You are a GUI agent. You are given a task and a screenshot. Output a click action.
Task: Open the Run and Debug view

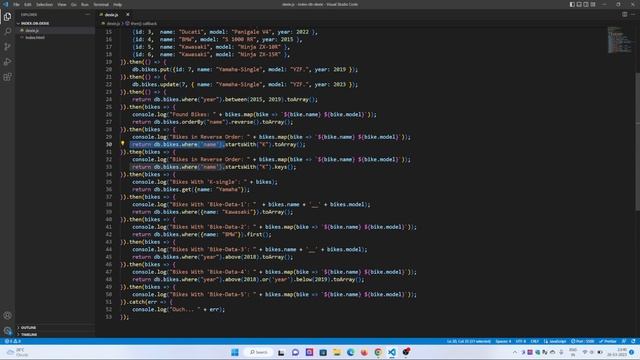click(7, 62)
